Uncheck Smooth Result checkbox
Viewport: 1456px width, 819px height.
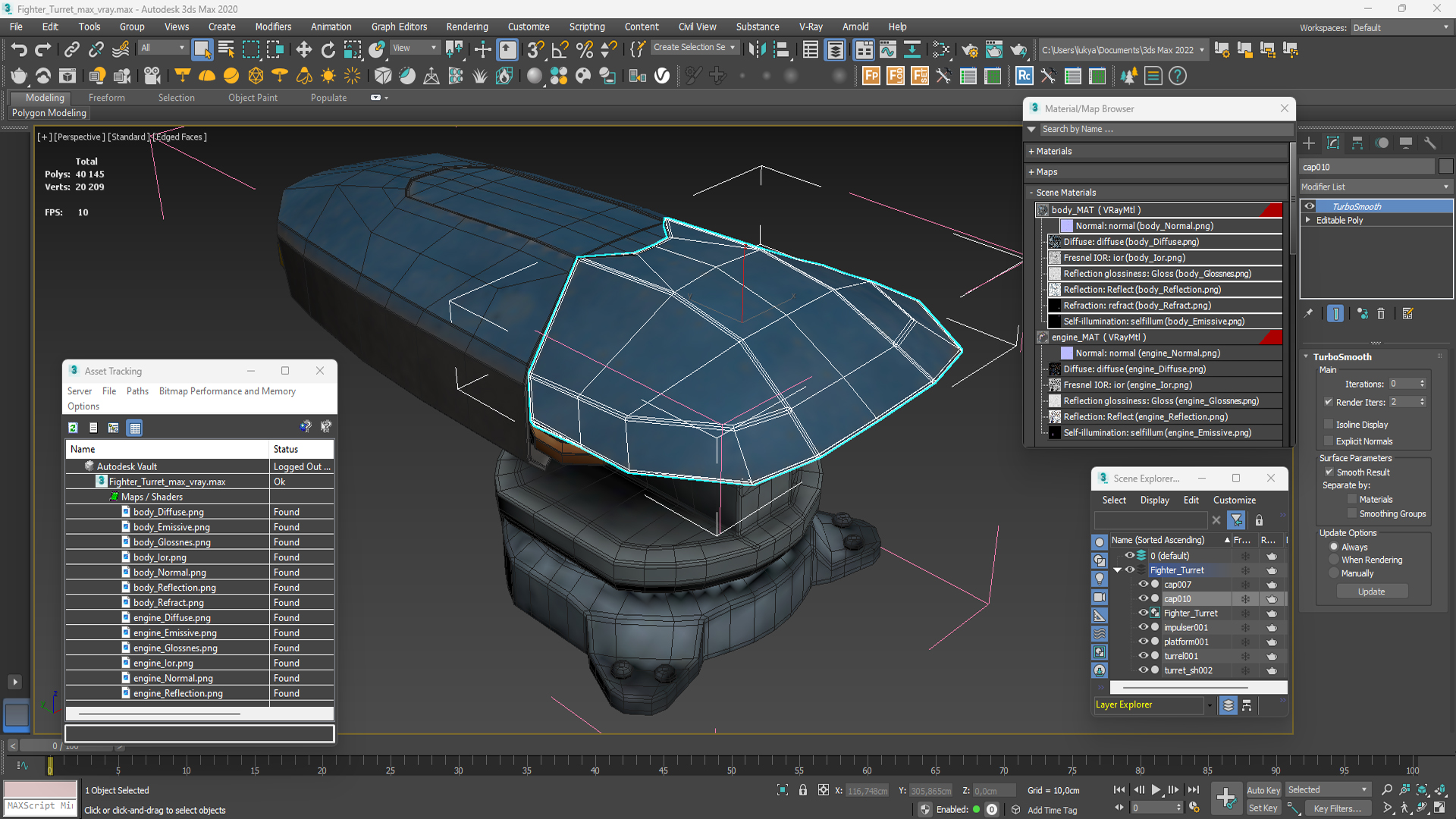point(1329,472)
